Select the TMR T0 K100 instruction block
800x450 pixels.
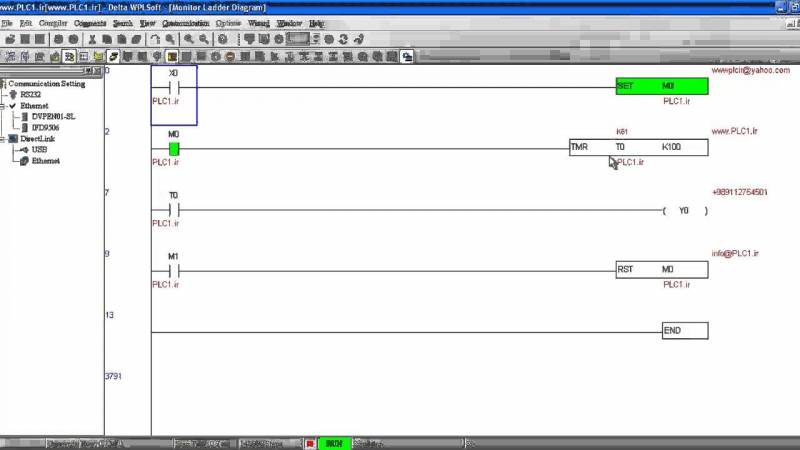point(639,147)
